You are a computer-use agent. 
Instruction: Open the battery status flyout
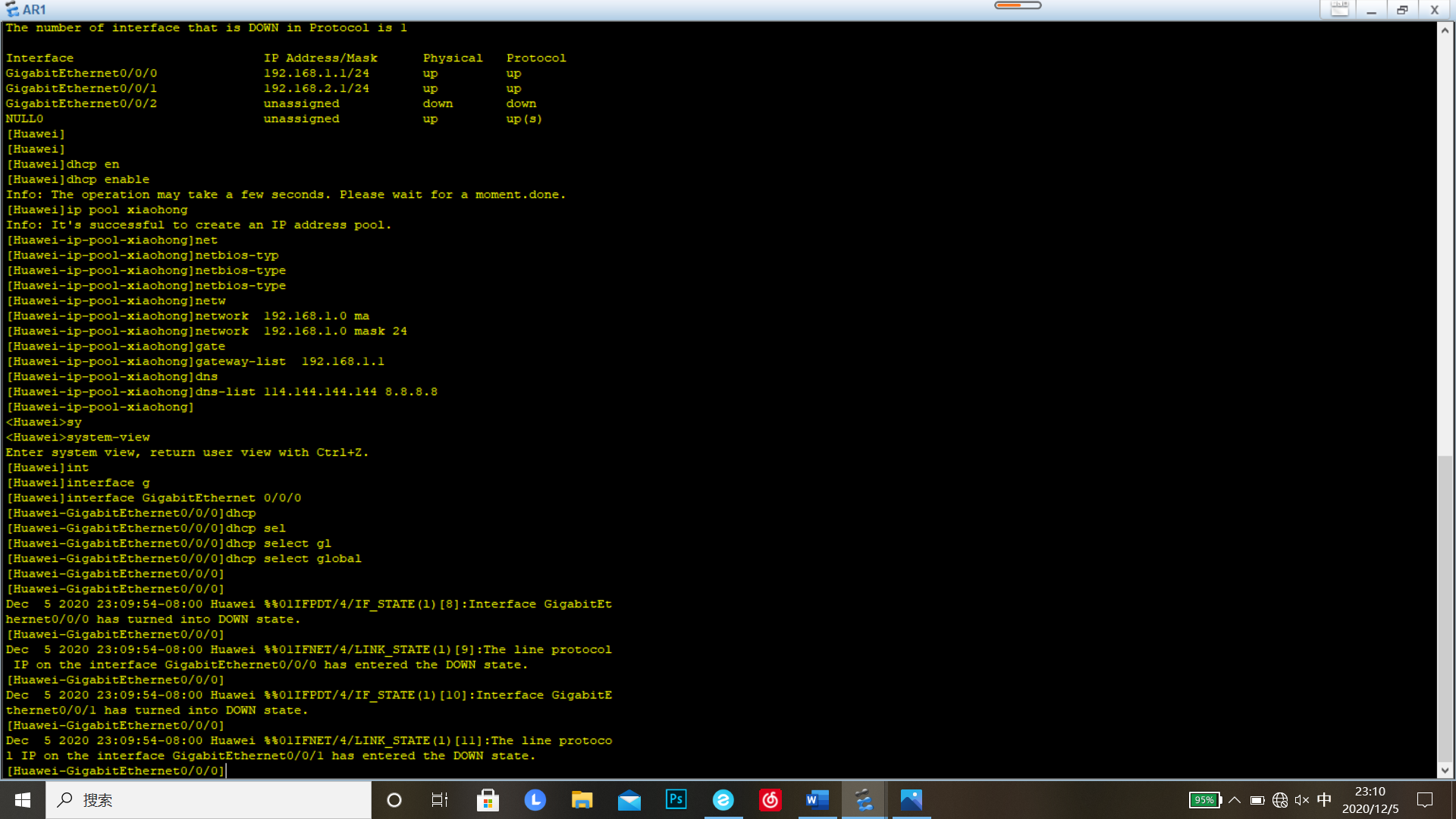[x=1258, y=800]
